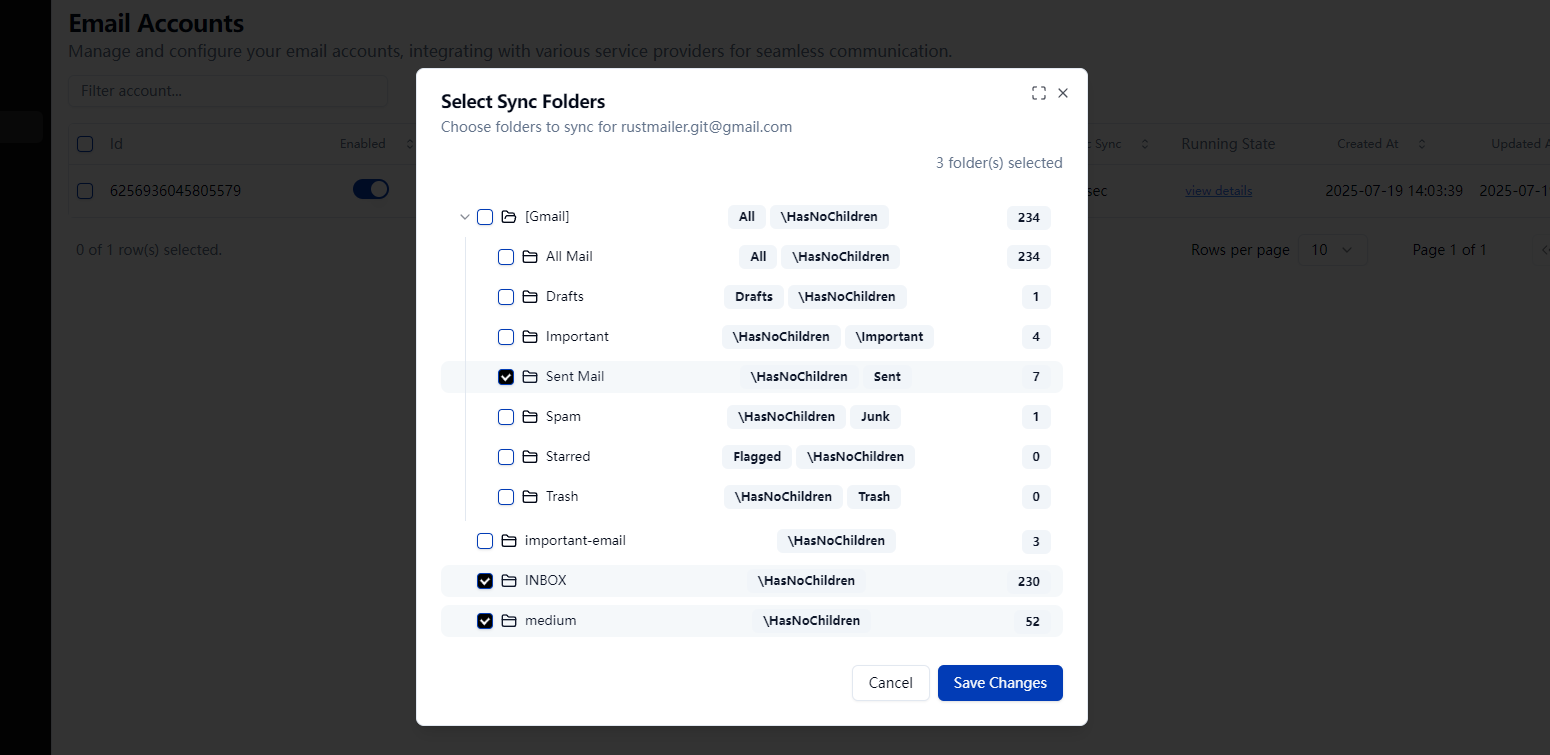Uncheck the Sent Mail folder checkbox
Image resolution: width=1550 pixels, height=755 pixels.
(506, 377)
